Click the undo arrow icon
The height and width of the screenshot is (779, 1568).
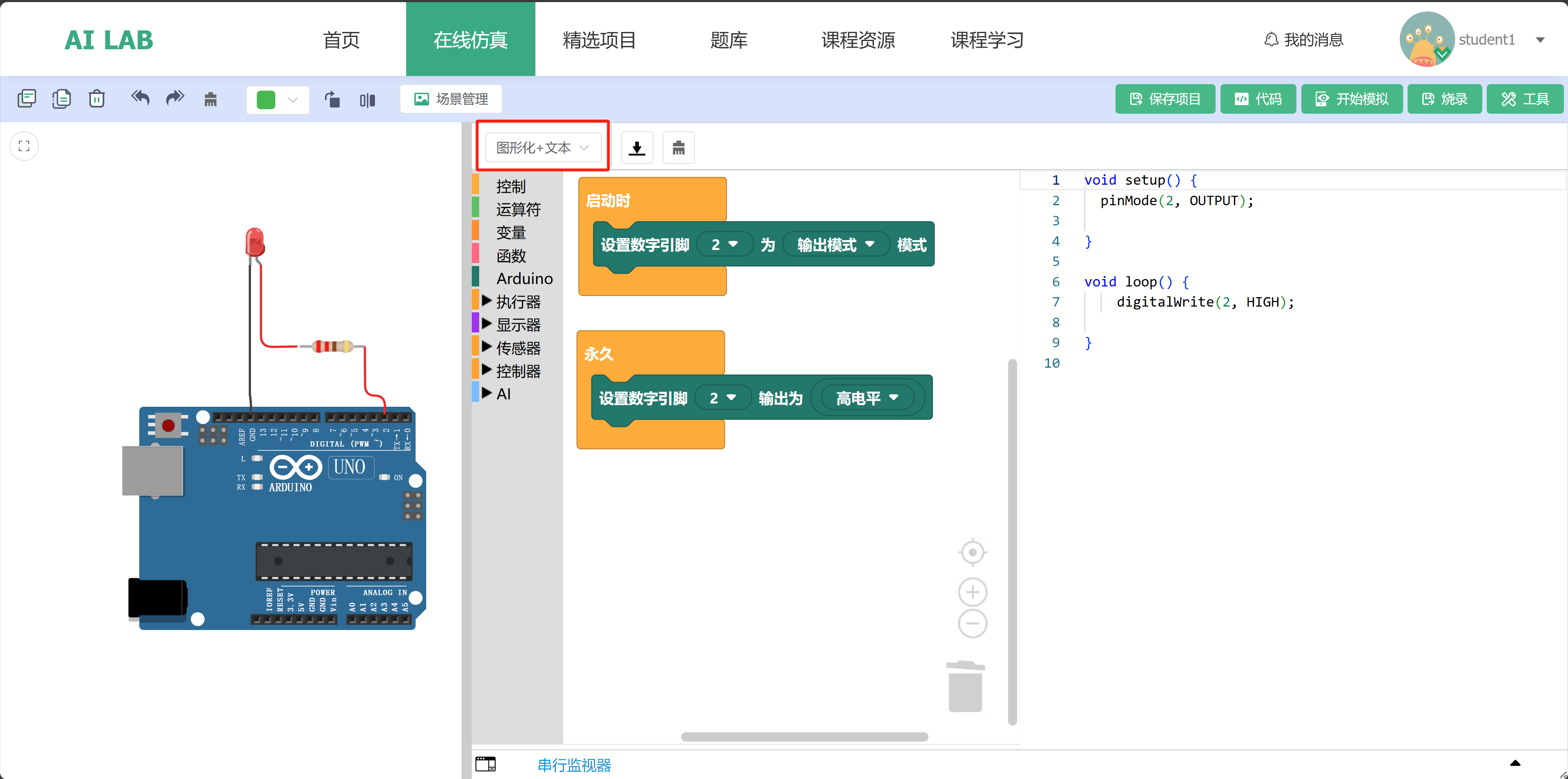click(140, 98)
